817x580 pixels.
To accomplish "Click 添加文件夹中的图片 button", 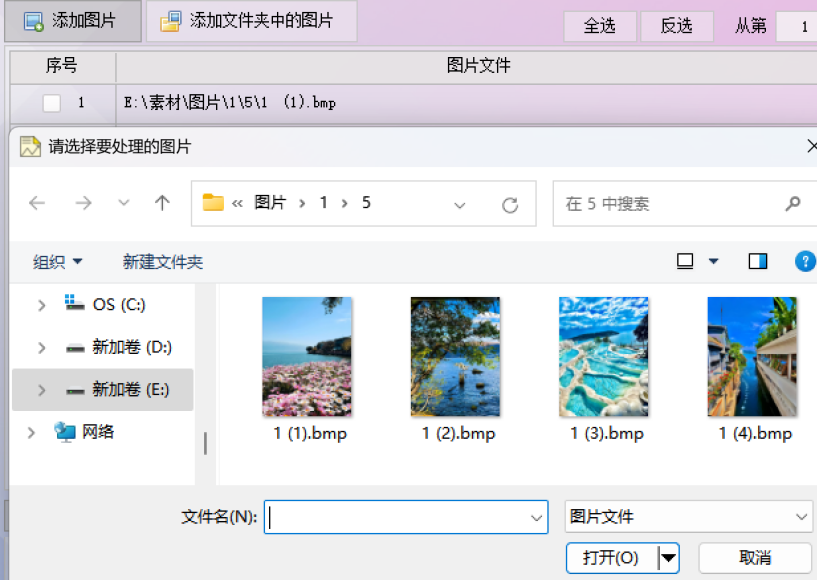I will pyautogui.click(x=252, y=21).
